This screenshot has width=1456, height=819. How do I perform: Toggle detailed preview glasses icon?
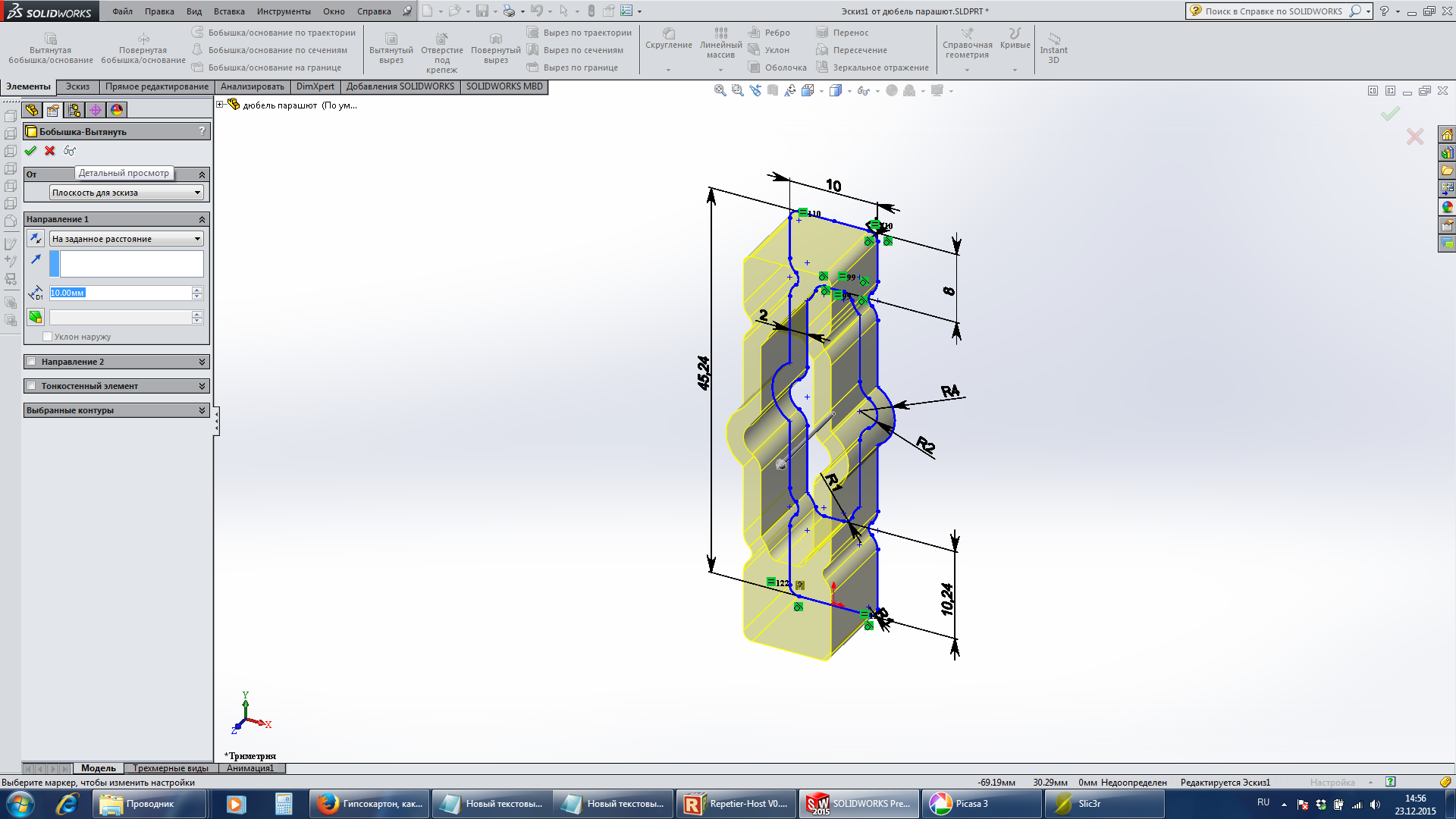pyautogui.click(x=70, y=151)
